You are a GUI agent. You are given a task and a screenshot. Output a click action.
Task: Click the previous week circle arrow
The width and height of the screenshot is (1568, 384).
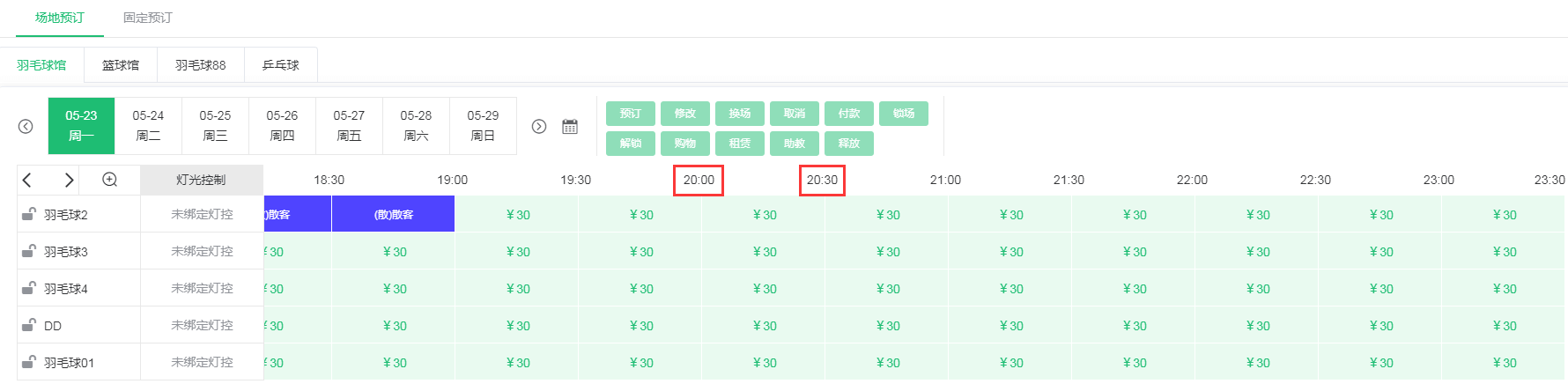(26, 126)
